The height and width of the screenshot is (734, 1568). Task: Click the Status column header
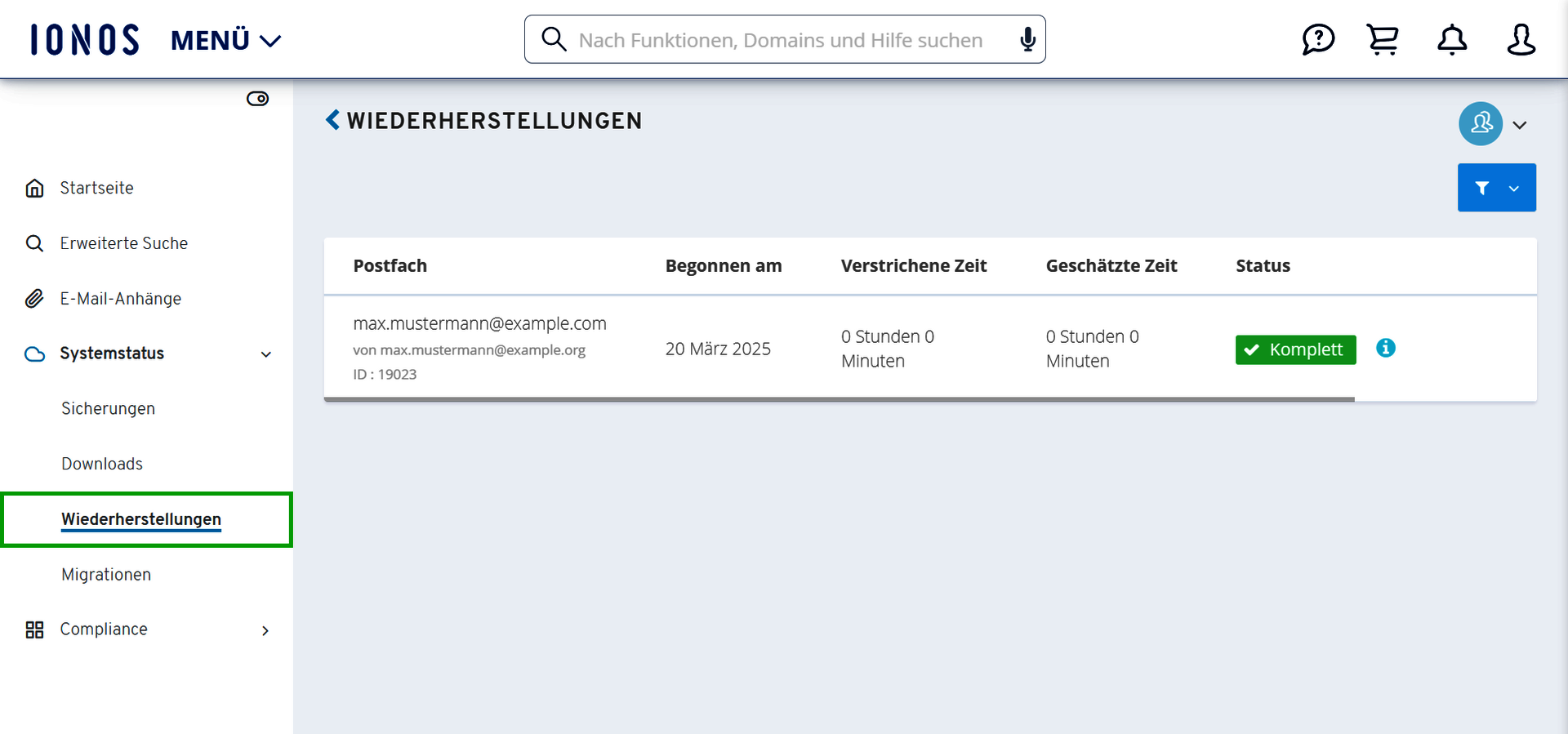point(1263,265)
